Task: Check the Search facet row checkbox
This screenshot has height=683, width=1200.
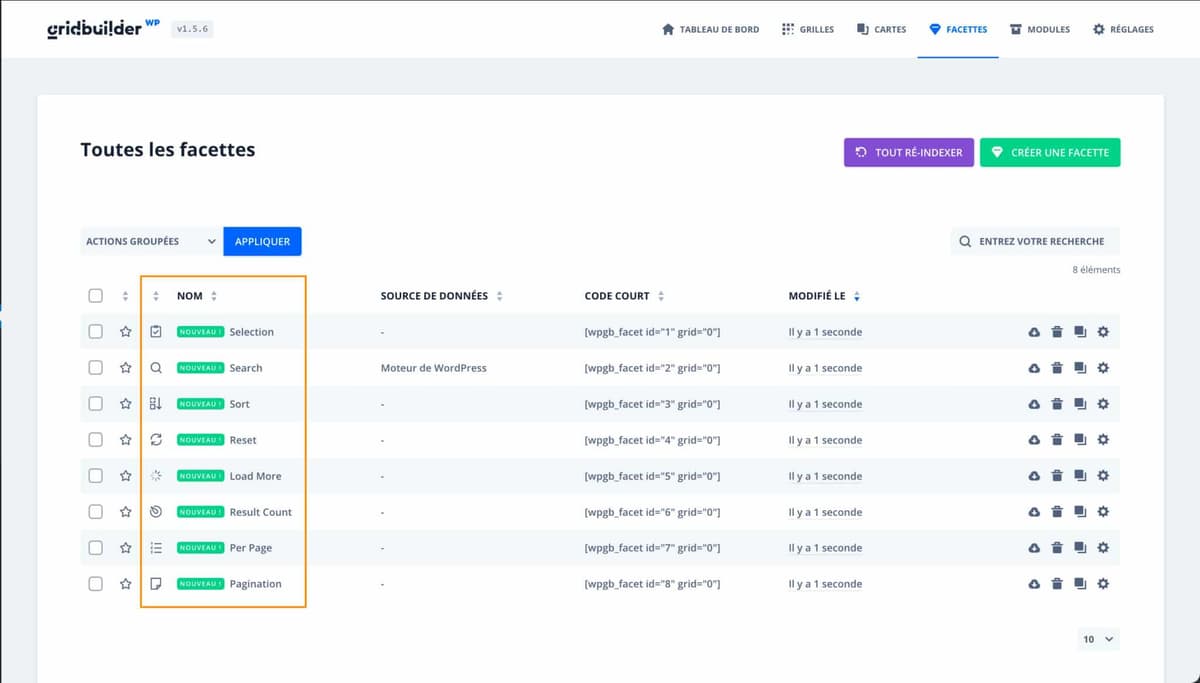Action: pyautogui.click(x=95, y=368)
